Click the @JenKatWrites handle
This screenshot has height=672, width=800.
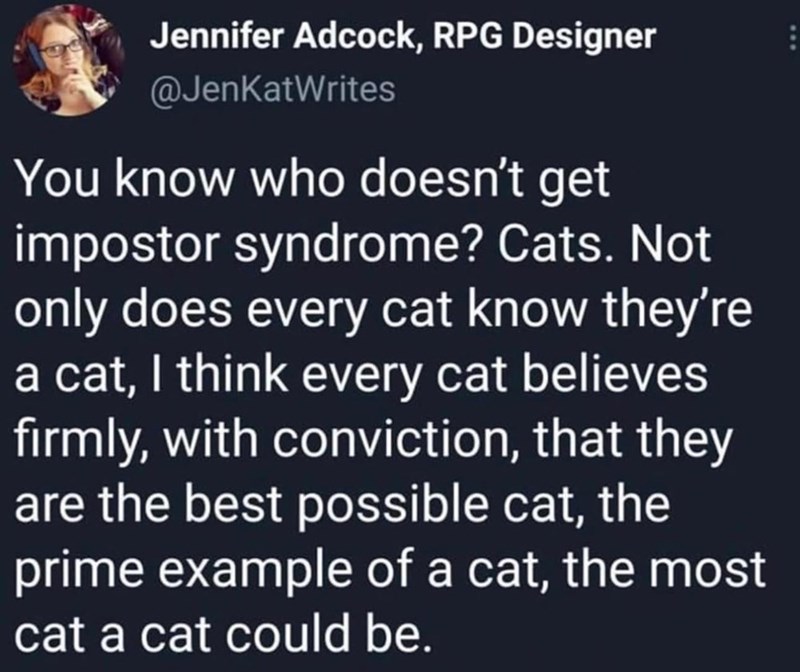[x=271, y=91]
